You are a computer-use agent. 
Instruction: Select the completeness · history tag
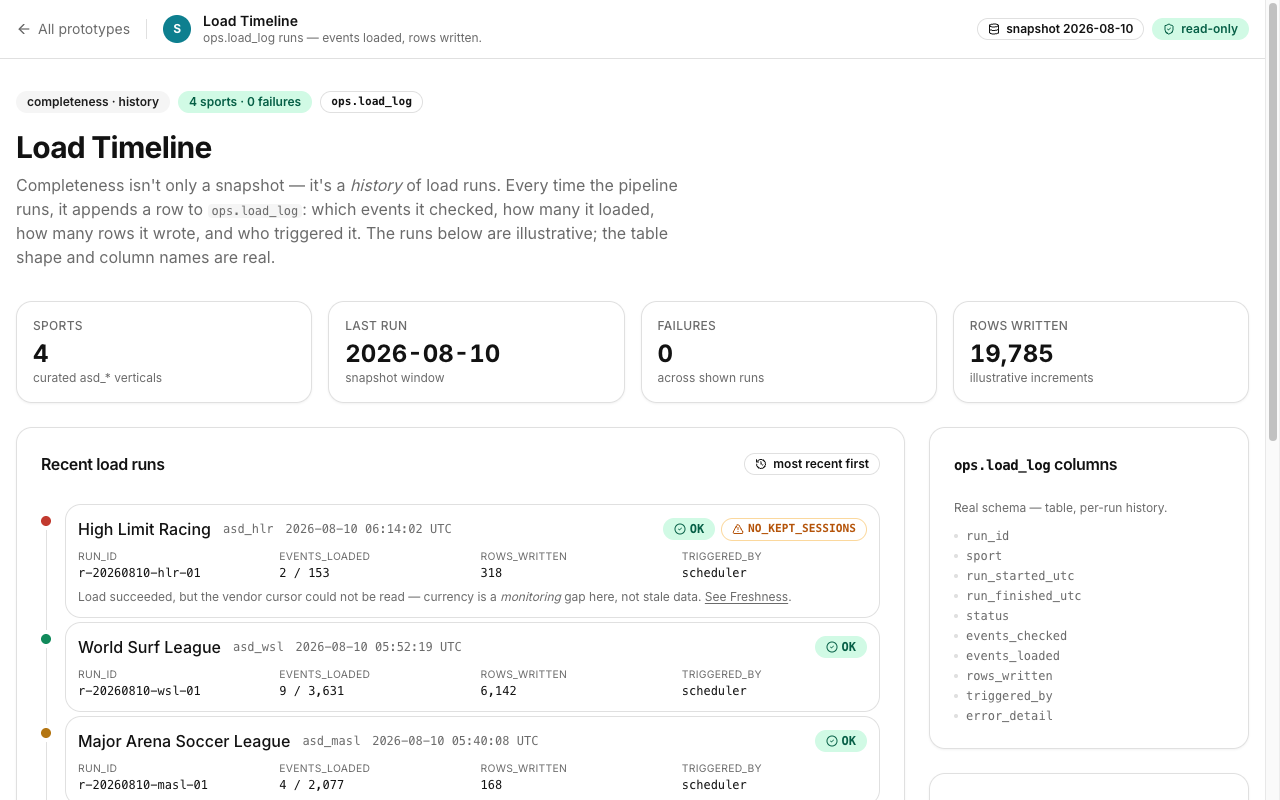(93, 102)
